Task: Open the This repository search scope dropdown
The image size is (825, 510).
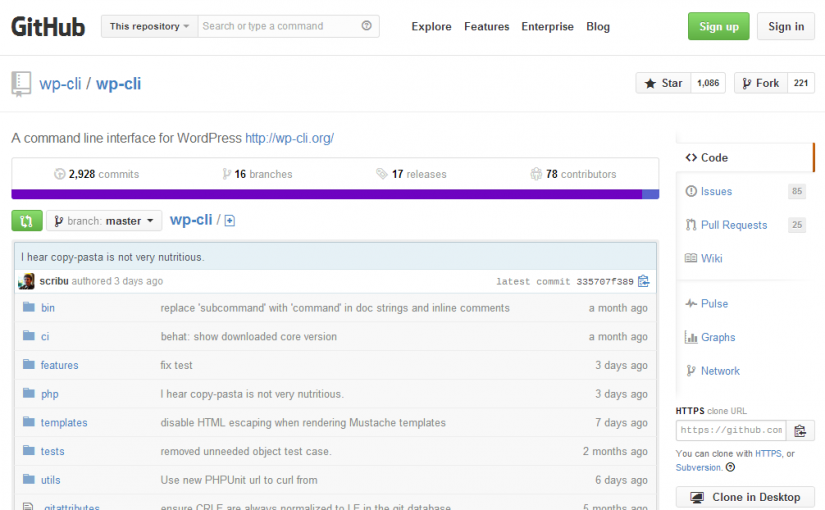Action: pos(149,26)
